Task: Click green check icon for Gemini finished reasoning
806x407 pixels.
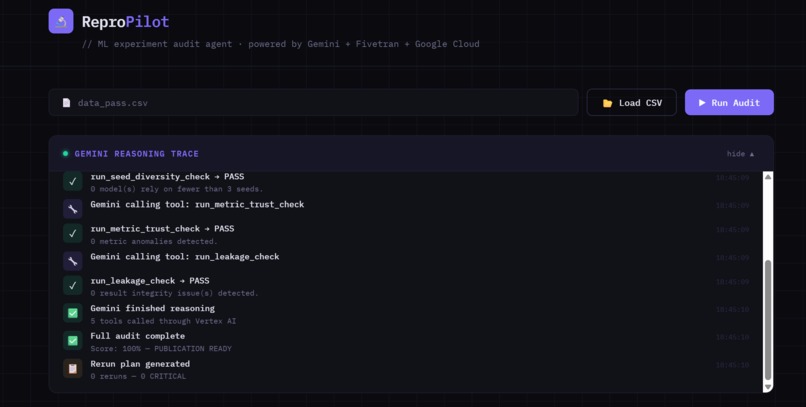Action: coord(72,313)
